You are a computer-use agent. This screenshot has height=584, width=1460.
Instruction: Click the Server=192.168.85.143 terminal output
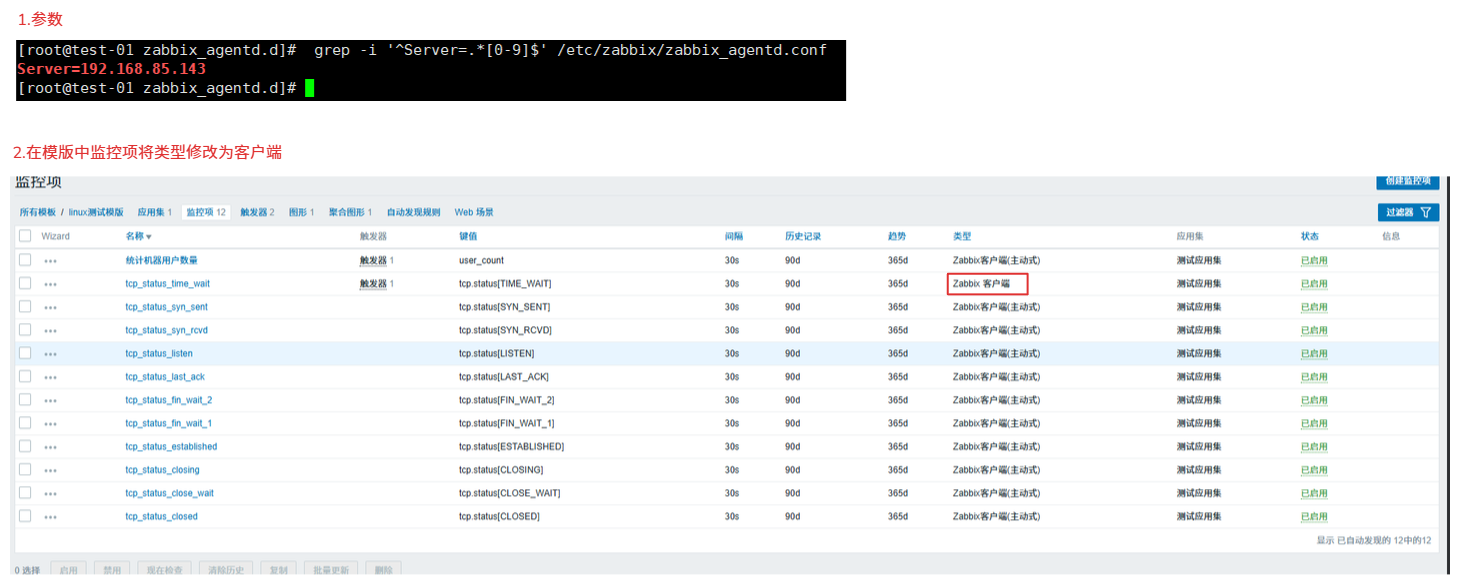point(111,69)
